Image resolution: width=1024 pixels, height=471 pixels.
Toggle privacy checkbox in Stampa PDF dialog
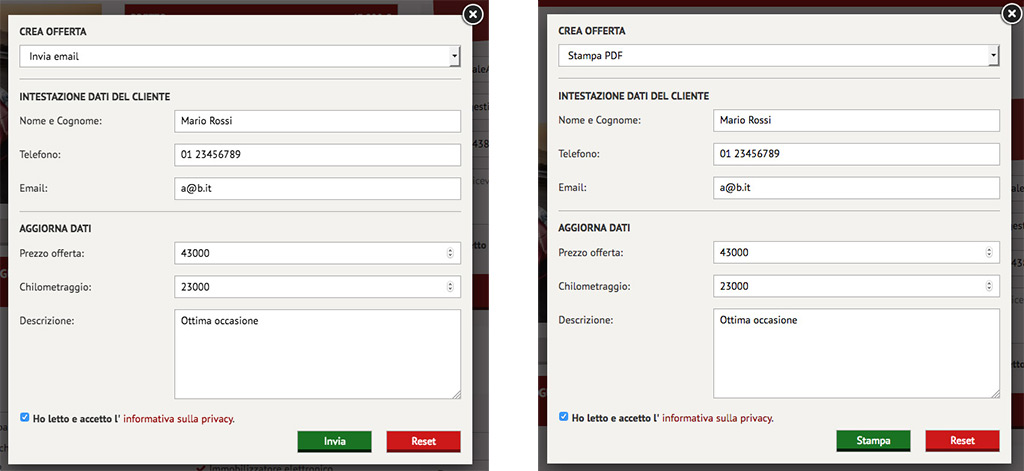pyautogui.click(x=564, y=417)
